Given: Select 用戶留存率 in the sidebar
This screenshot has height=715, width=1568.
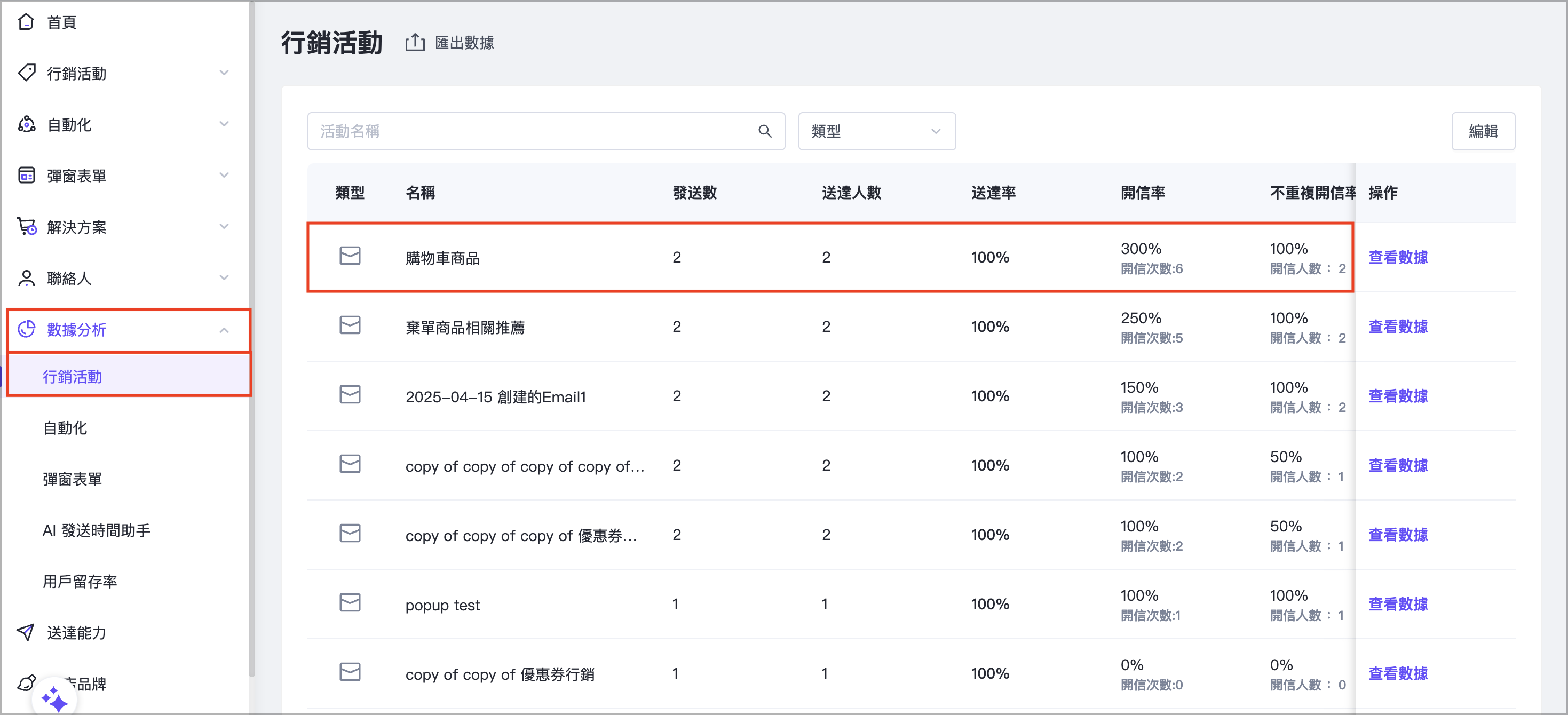Looking at the screenshot, I should [x=80, y=581].
